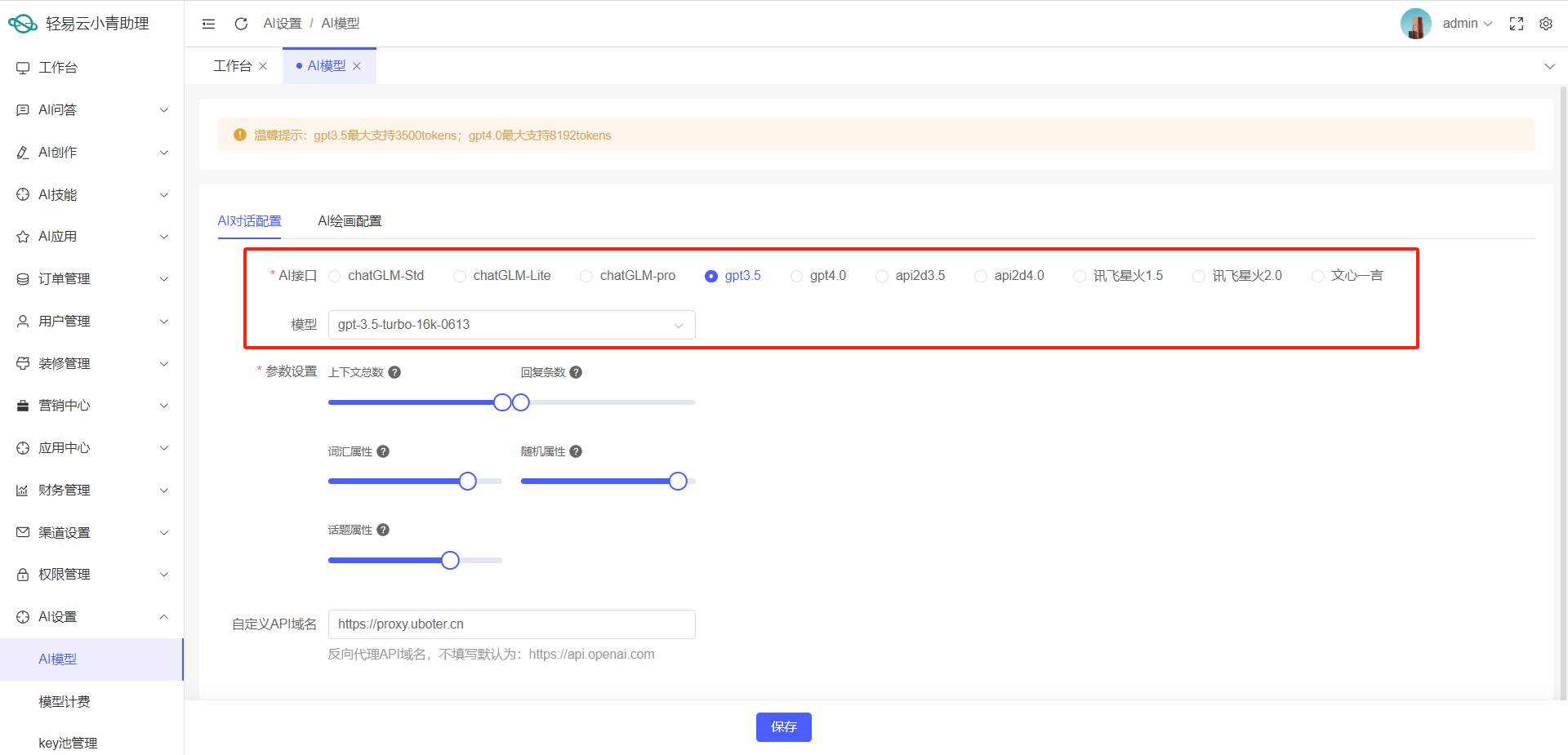Click the admin user avatar
Screen dimensions: 1568x755
pyautogui.click(x=1416, y=24)
